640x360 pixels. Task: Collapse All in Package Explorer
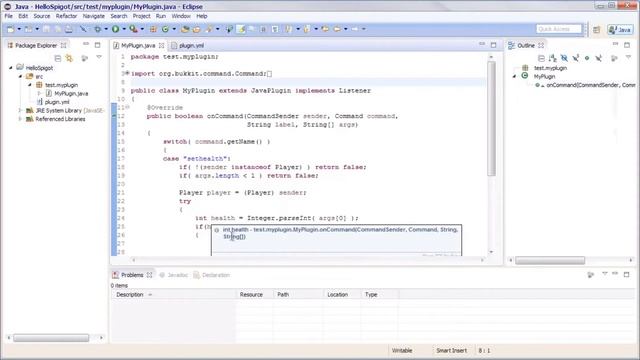[x=58, y=58]
